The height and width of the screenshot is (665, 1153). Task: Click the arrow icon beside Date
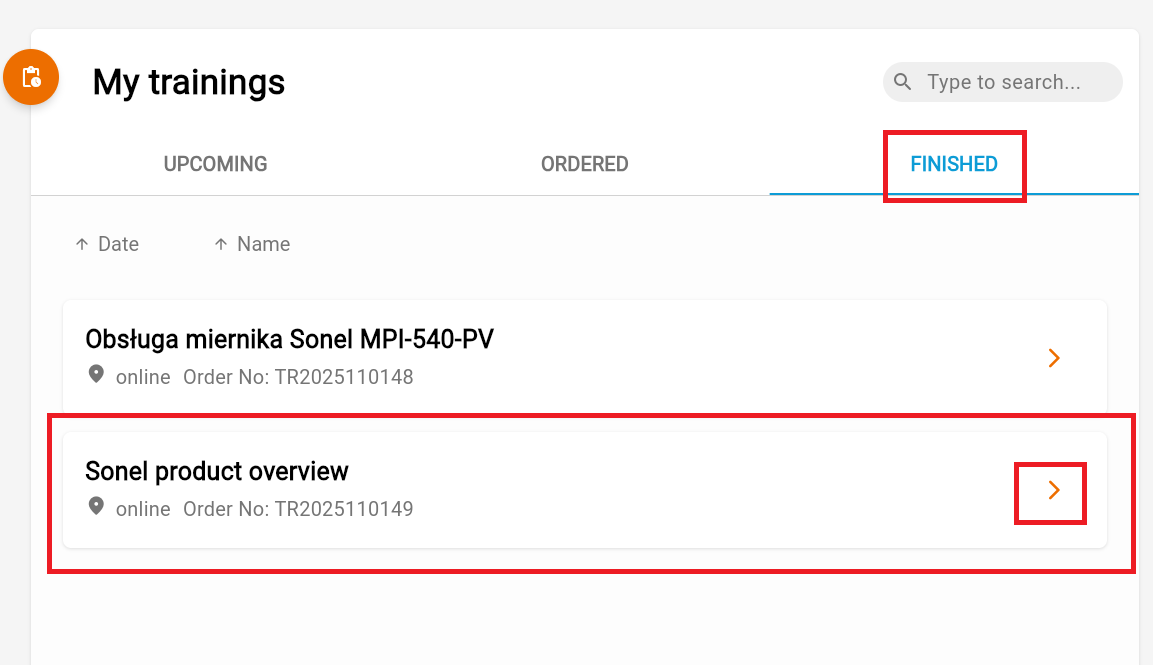(82, 244)
